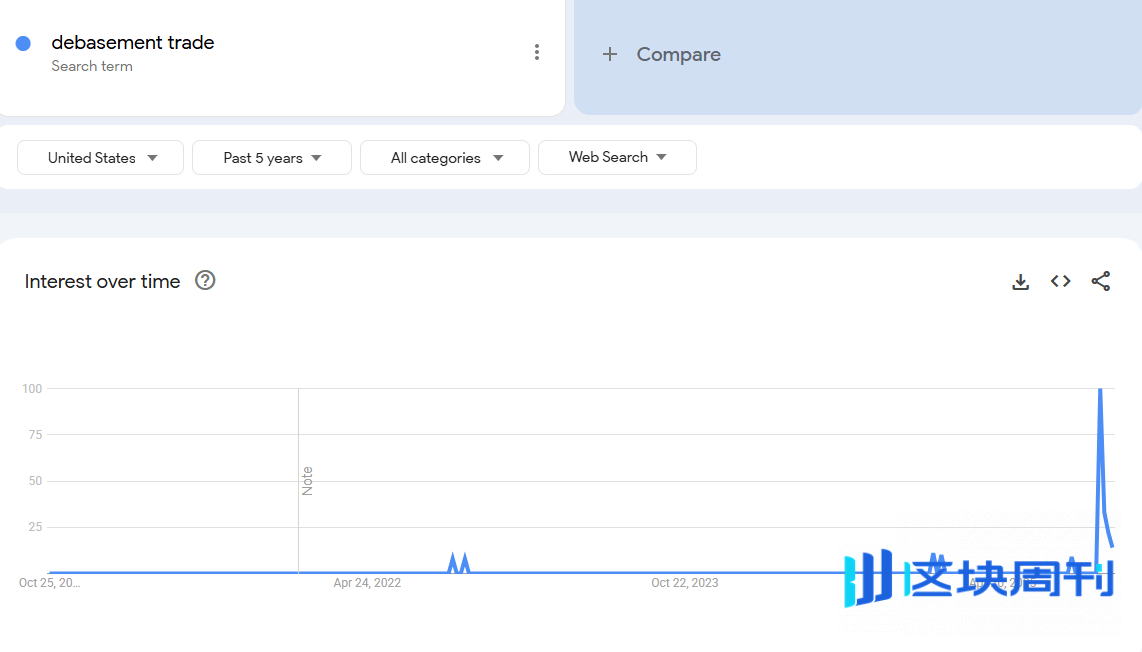Expand the All categories filter
Image resolution: width=1142 pixels, height=652 pixels.
pos(445,158)
